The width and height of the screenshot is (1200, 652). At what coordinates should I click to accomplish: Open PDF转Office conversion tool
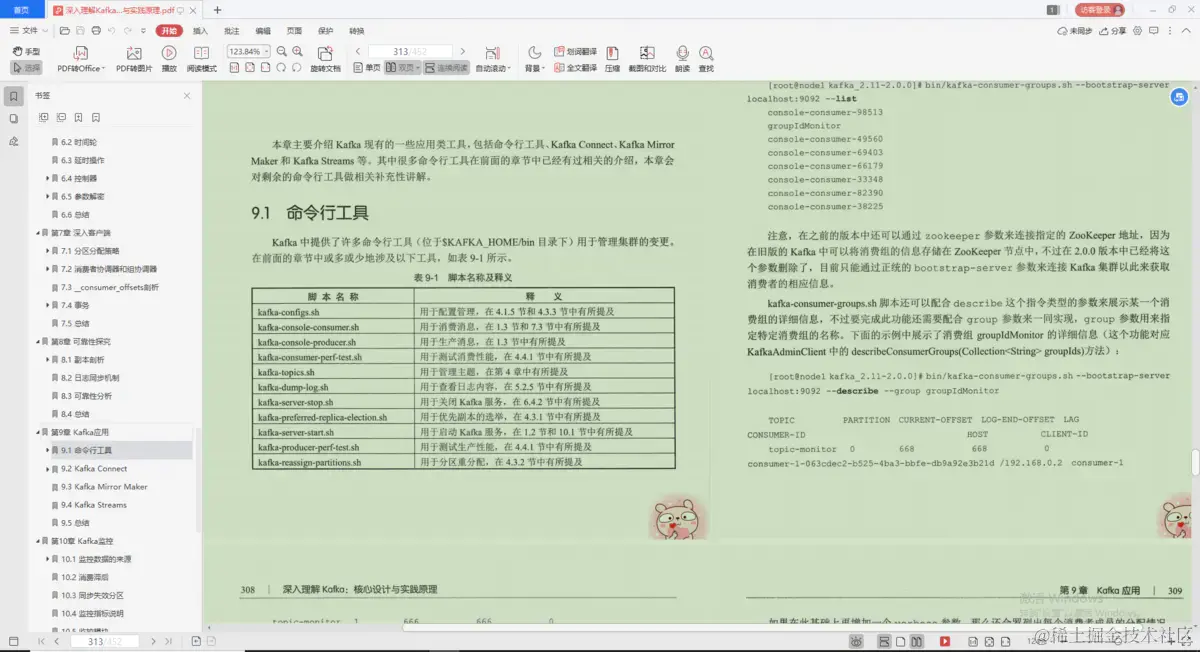point(80,59)
